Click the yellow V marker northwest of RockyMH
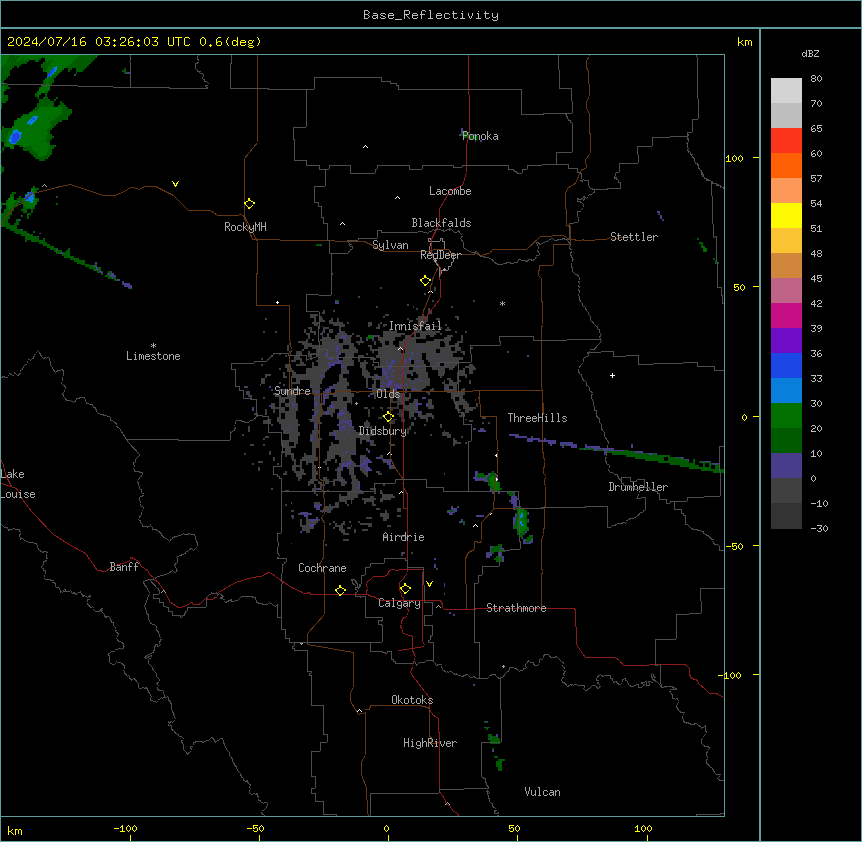The image size is (862, 842). (x=175, y=184)
